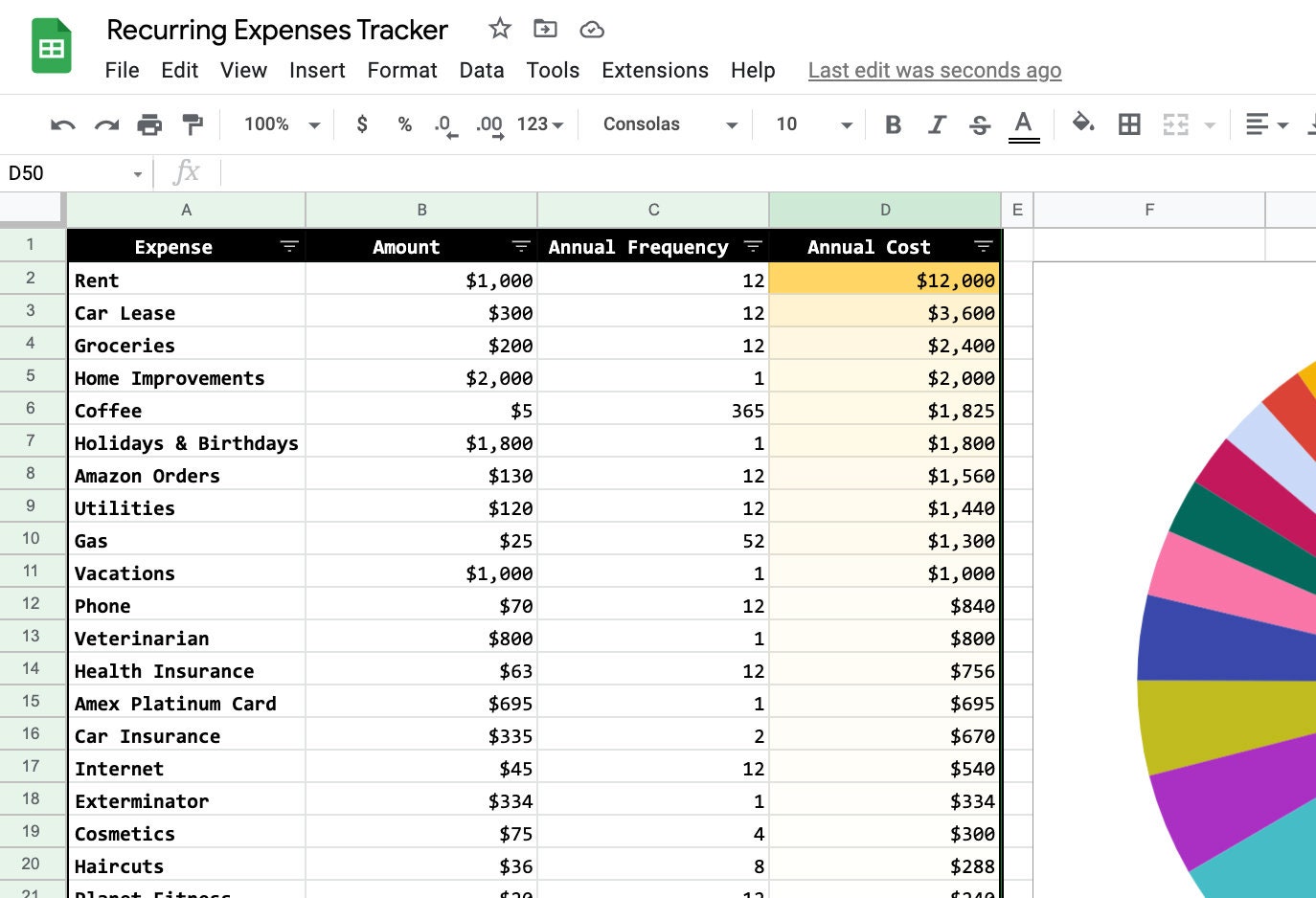Open the Data menu
1316x898 pixels.
[x=482, y=70]
